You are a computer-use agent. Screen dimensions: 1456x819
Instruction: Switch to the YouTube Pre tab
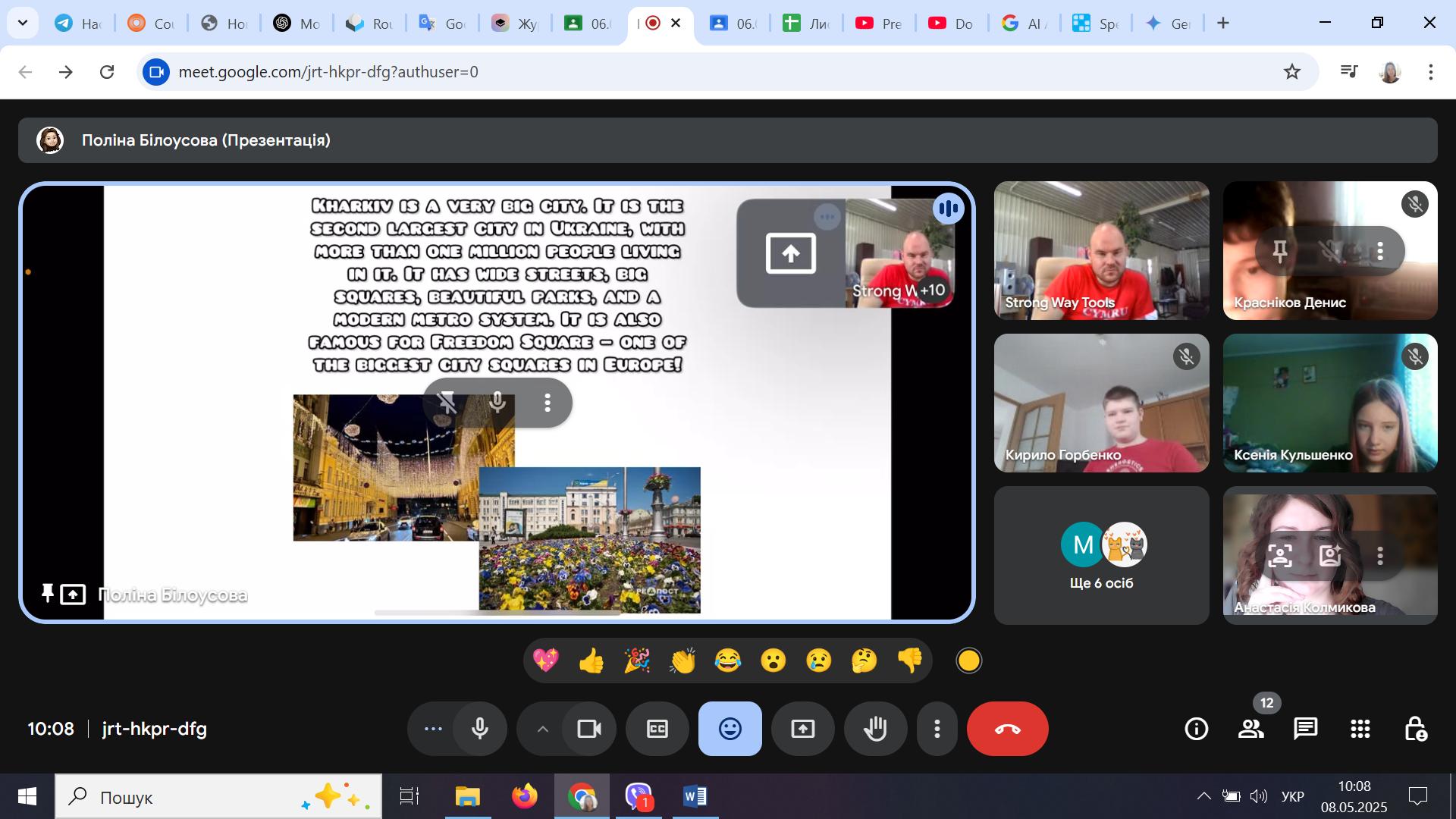tap(878, 24)
